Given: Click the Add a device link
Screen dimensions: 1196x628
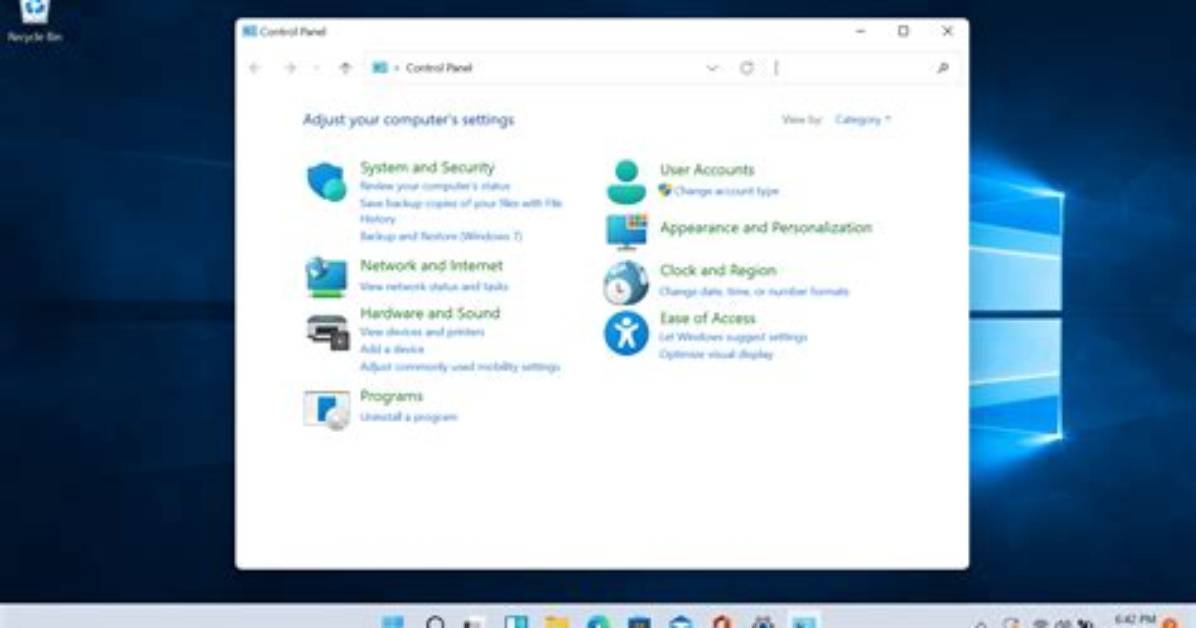Looking at the screenshot, I should (x=391, y=349).
